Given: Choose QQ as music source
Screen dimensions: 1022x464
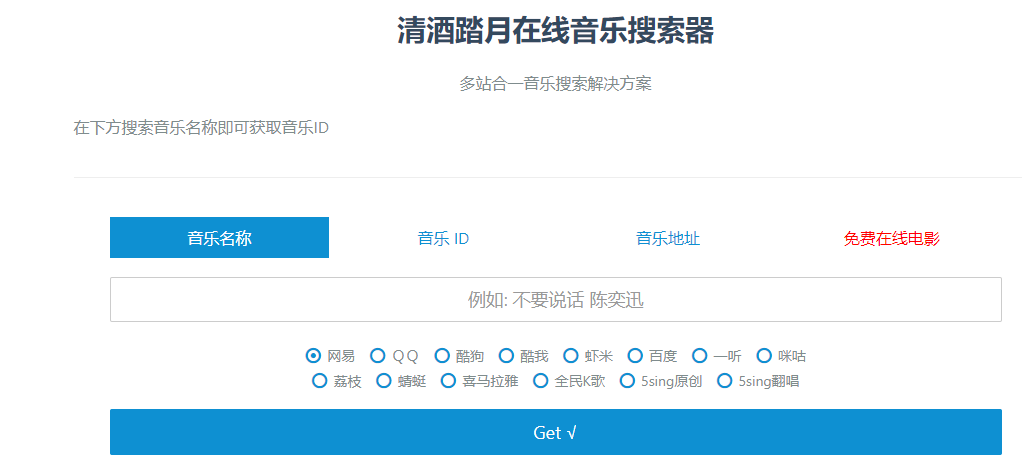Looking at the screenshot, I should (378, 355).
